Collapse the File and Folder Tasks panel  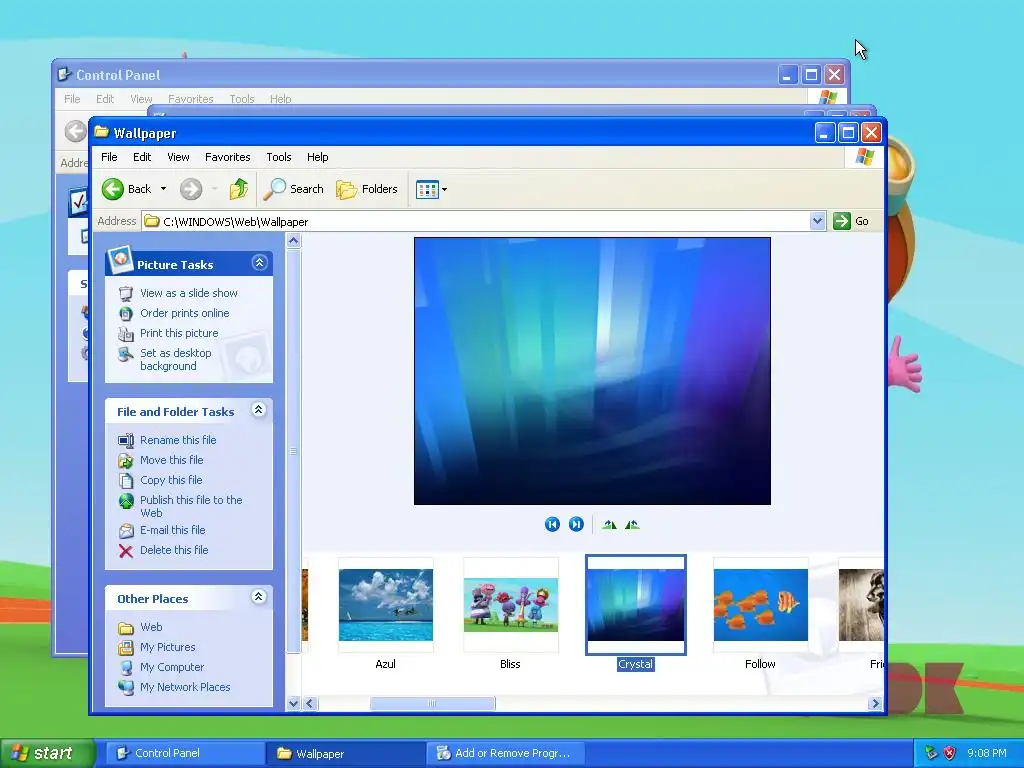pyautogui.click(x=259, y=410)
